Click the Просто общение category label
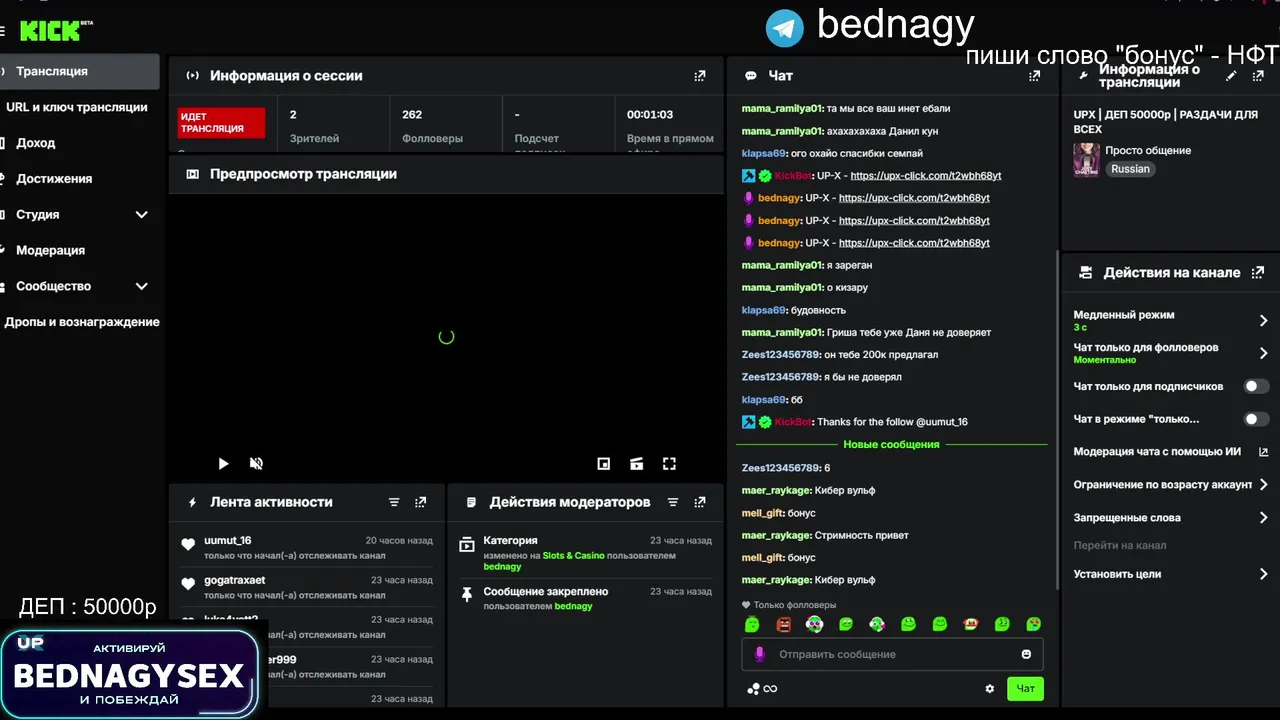 pos(1148,151)
